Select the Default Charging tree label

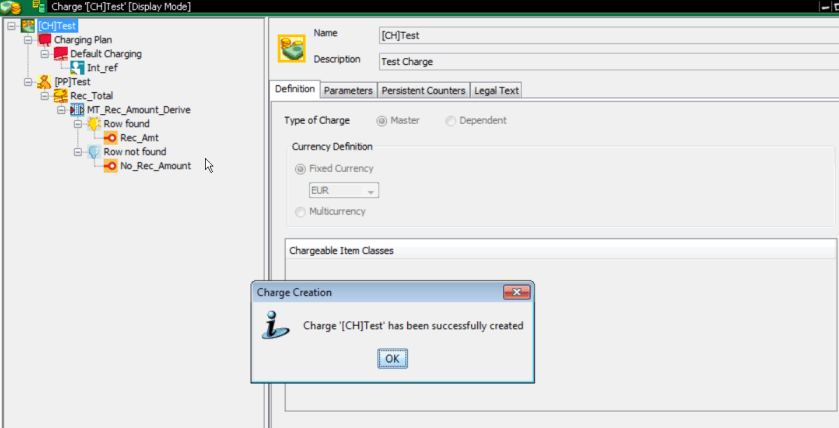click(x=106, y=54)
